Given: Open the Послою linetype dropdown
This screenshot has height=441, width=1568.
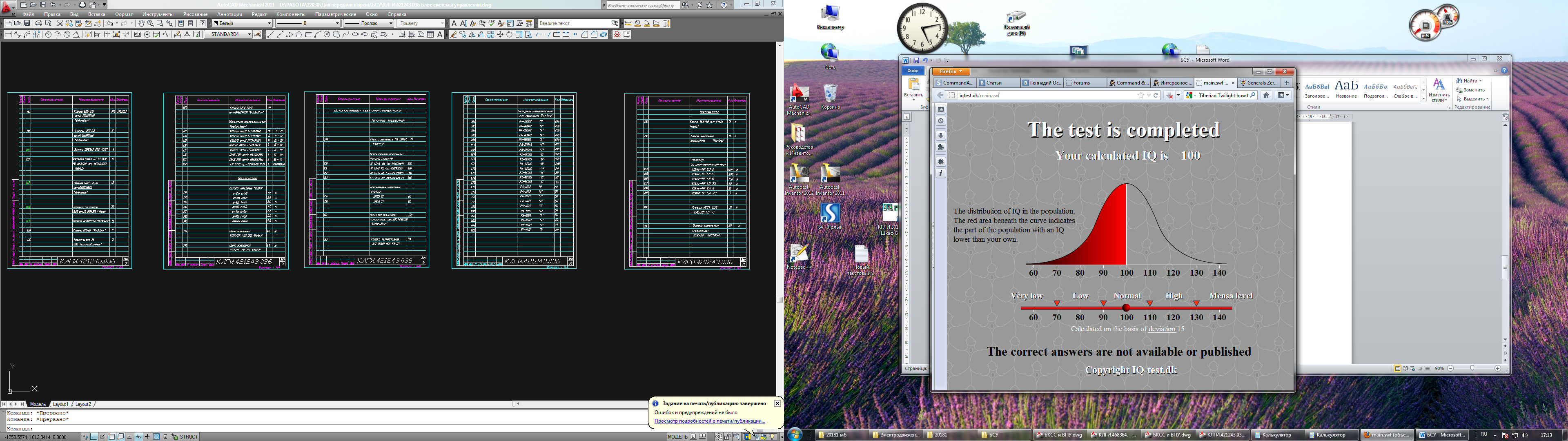Looking at the screenshot, I should click(x=368, y=23).
